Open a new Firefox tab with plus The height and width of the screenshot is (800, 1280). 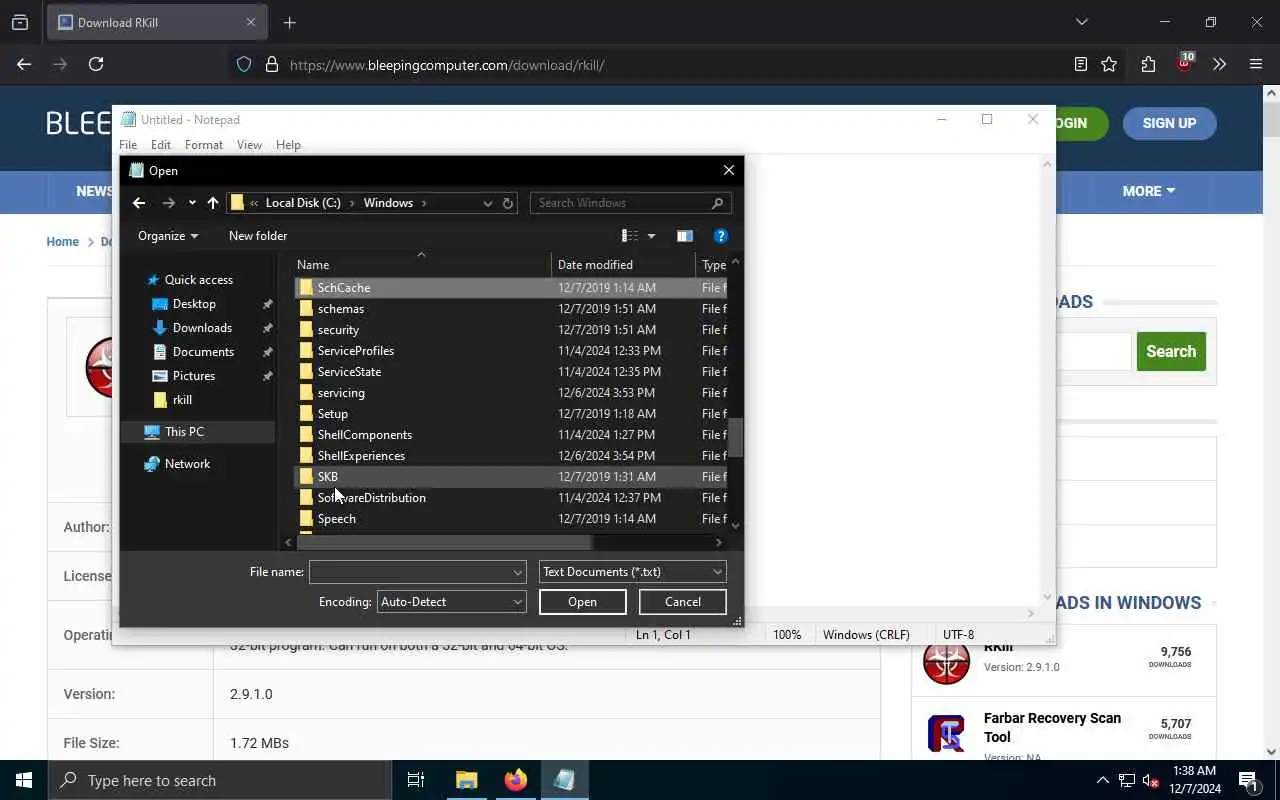(290, 22)
